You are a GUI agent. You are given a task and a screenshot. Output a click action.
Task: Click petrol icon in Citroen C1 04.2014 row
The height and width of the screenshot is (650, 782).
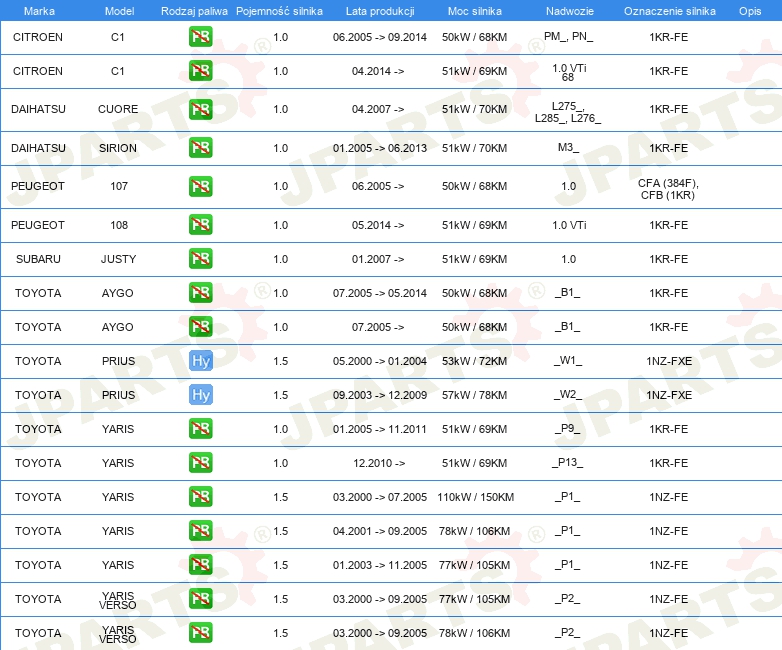click(200, 71)
